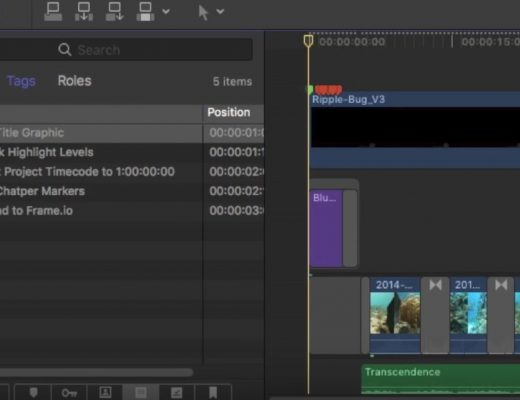Click the 00:00:00:00 timeline ruler timecode
Viewport: 520px width, 400px height.
click(x=352, y=42)
